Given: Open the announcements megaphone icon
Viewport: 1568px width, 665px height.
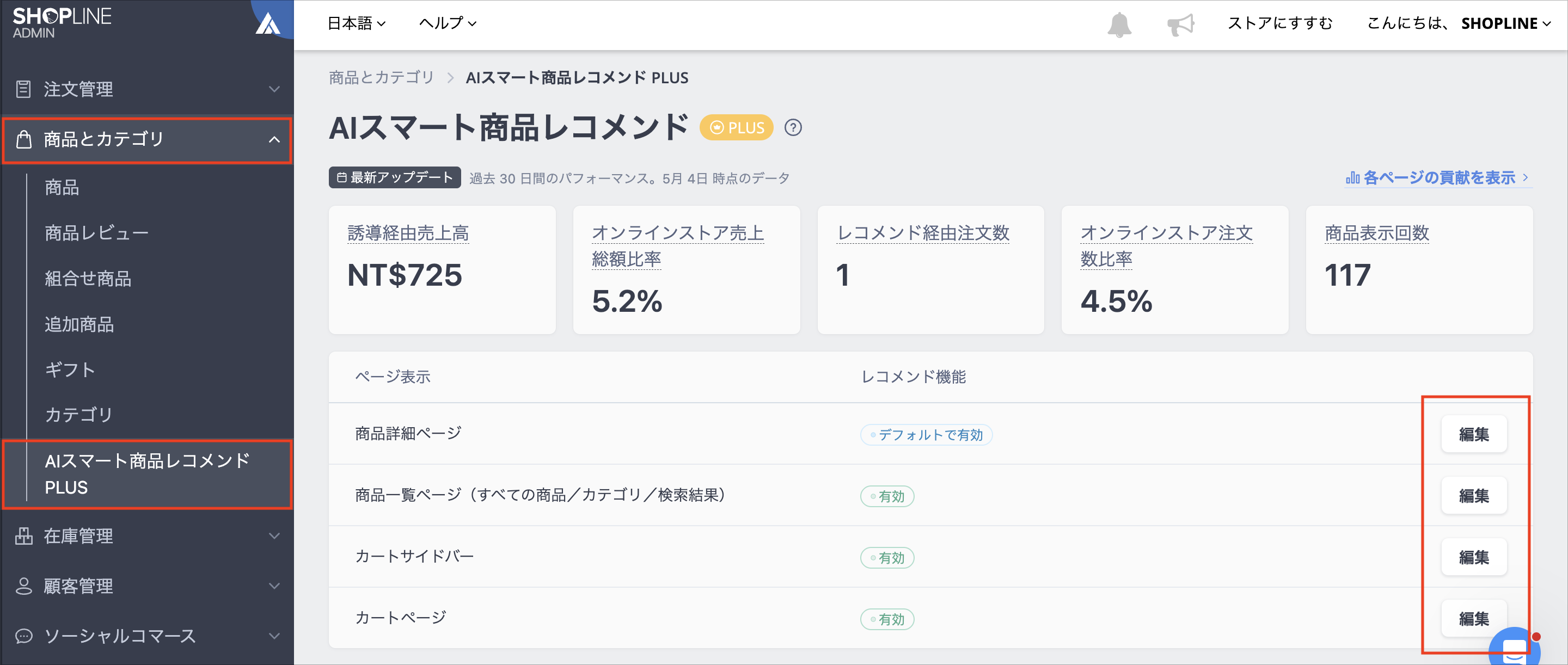Looking at the screenshot, I should (1180, 24).
